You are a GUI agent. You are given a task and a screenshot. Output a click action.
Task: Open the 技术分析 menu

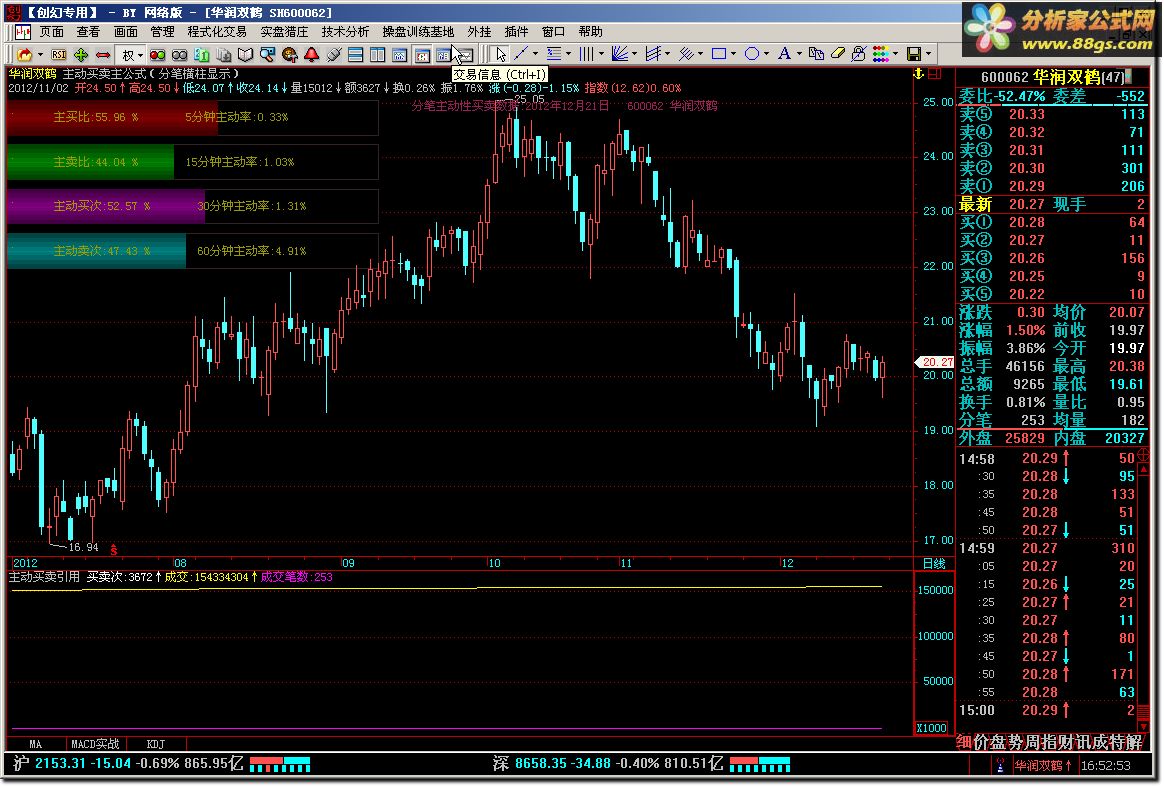[x=345, y=32]
